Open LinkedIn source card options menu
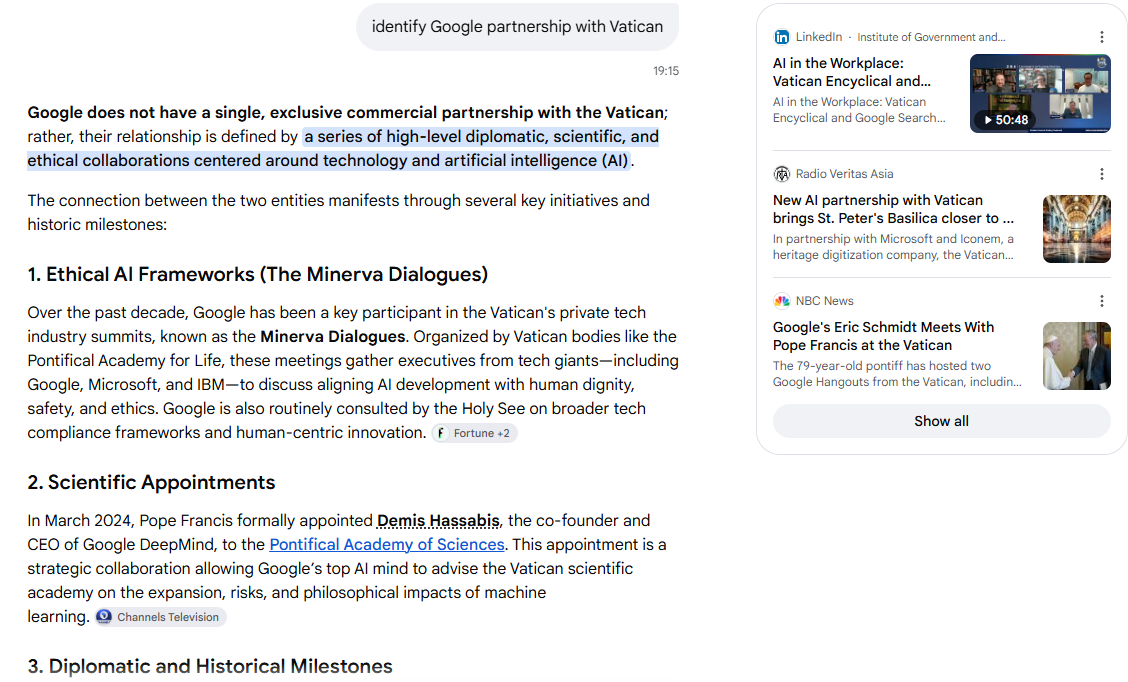Image resolution: width=1128 pixels, height=682 pixels. click(1101, 37)
